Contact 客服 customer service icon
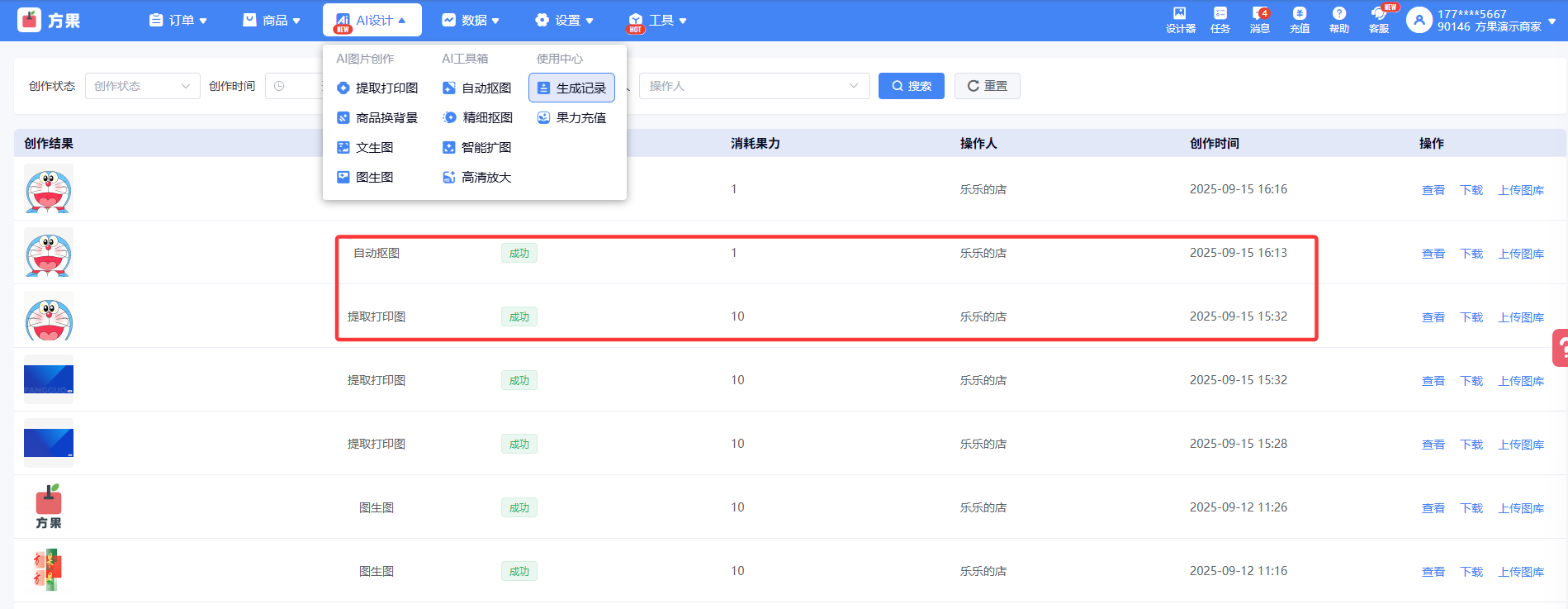The height and width of the screenshot is (609, 1568). click(1378, 20)
